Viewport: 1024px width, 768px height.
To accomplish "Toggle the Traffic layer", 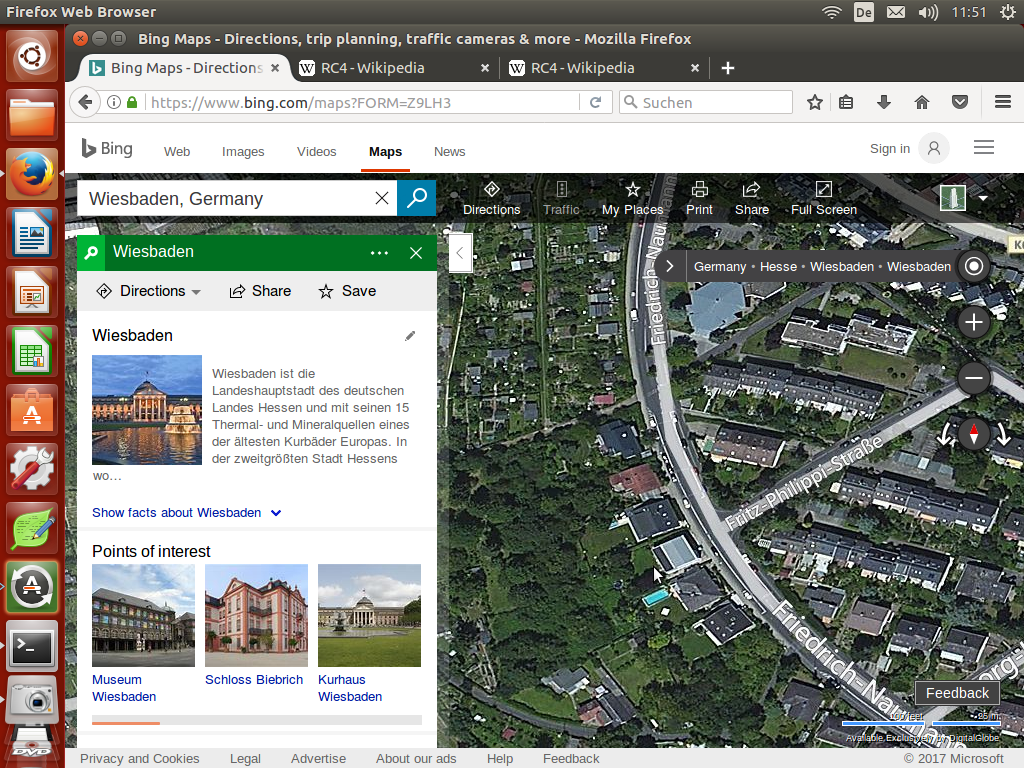I will point(561,199).
